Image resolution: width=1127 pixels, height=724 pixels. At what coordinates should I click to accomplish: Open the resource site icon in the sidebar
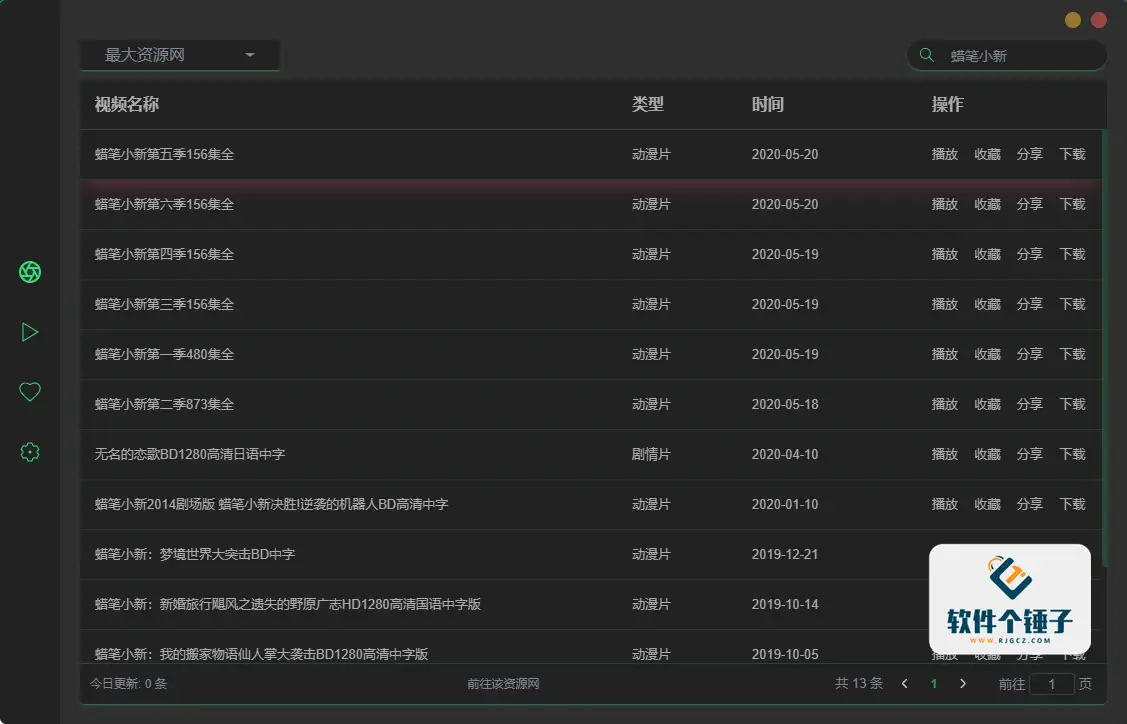tap(30, 271)
